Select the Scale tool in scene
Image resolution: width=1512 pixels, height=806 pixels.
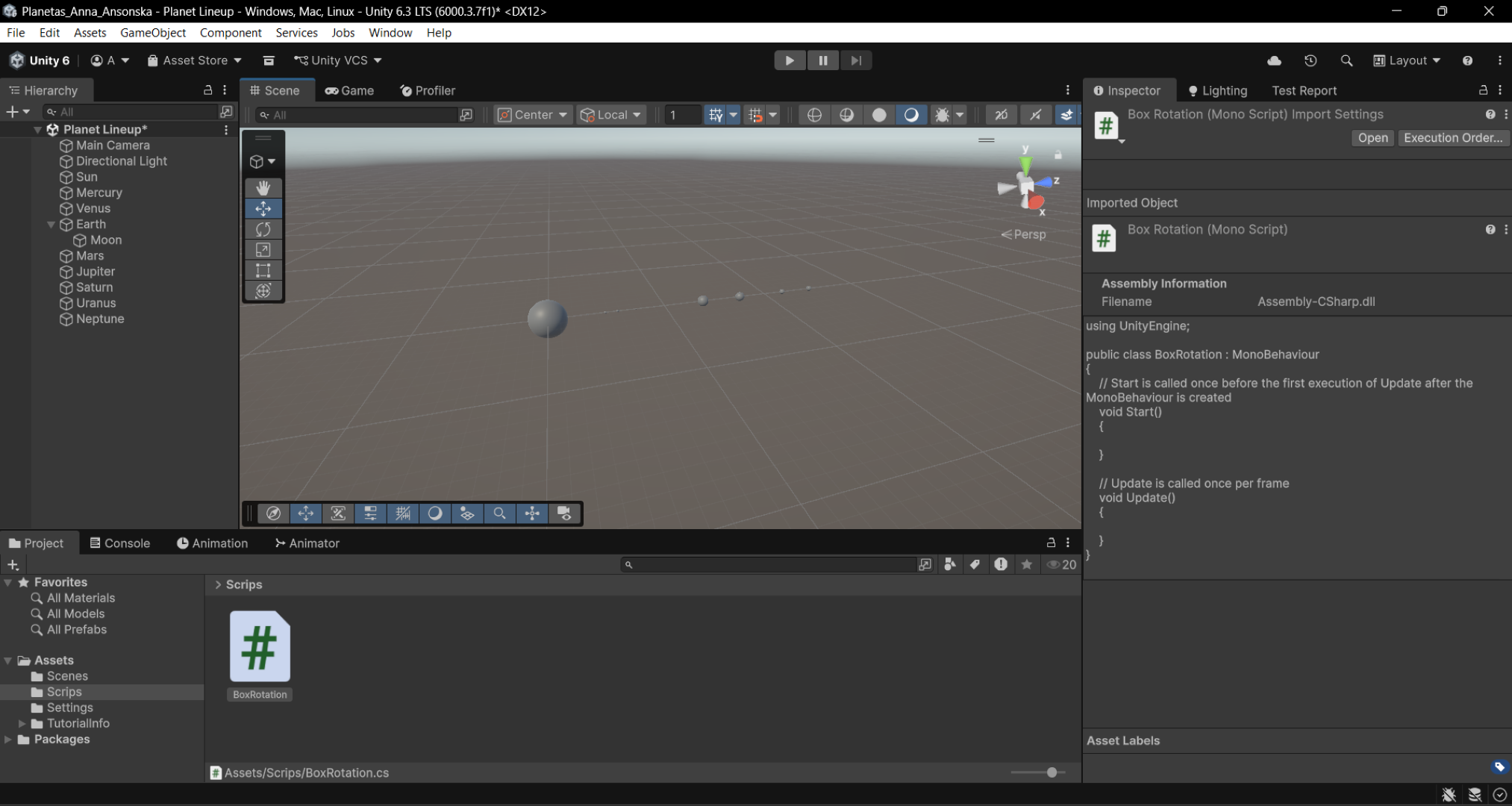[263, 250]
